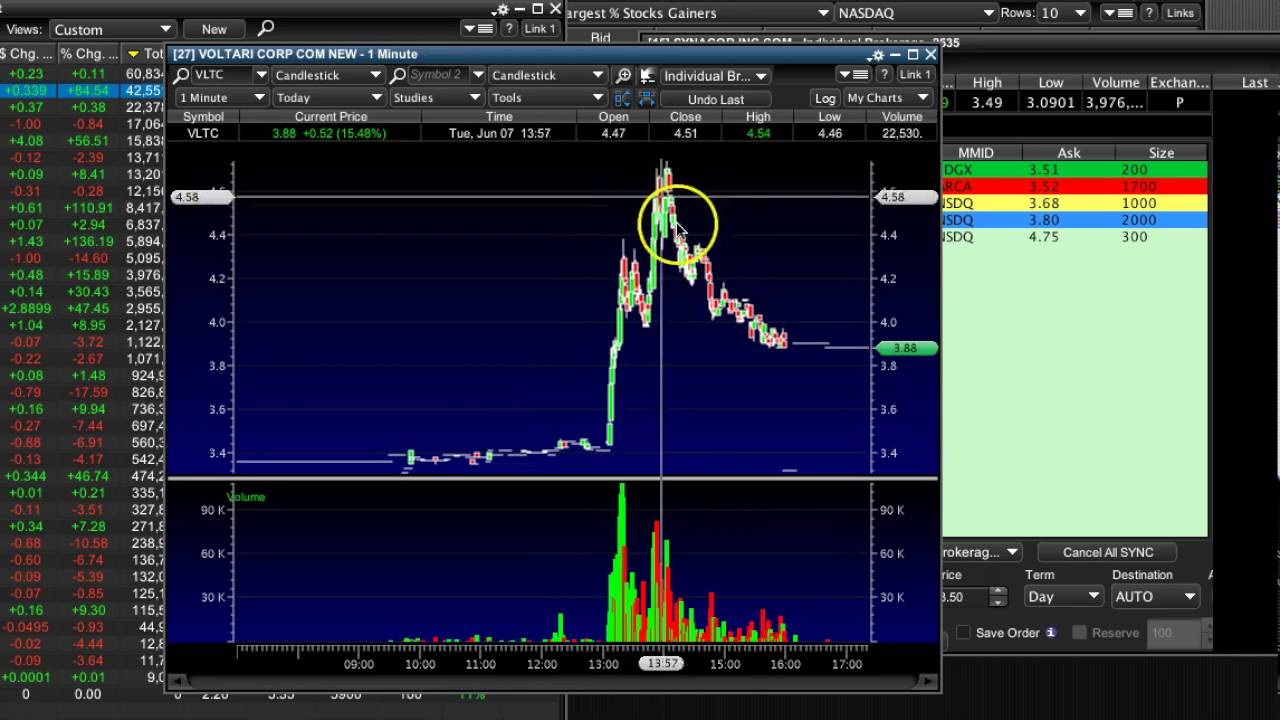Click the symbol search magnifier beside VLTC
Screen dimensions: 1280x720
coord(181,75)
